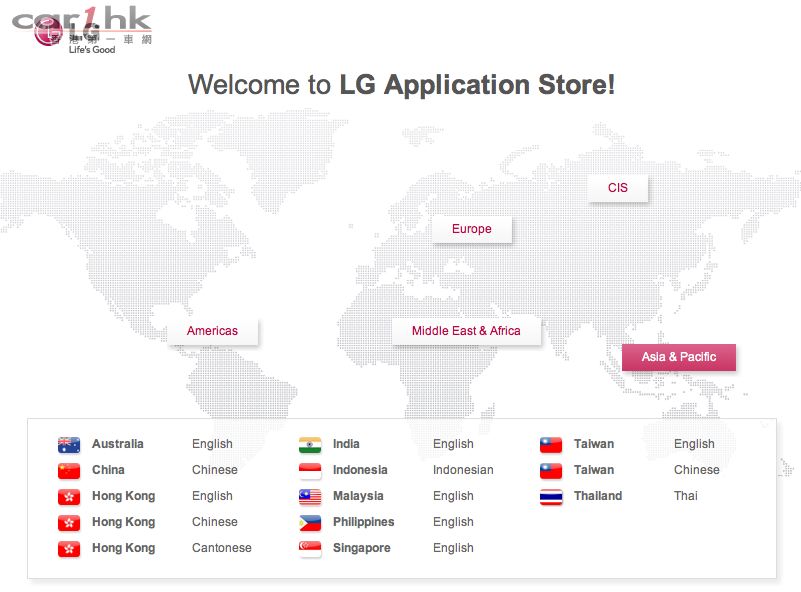
Task: Open the China country link
Action: (x=108, y=470)
